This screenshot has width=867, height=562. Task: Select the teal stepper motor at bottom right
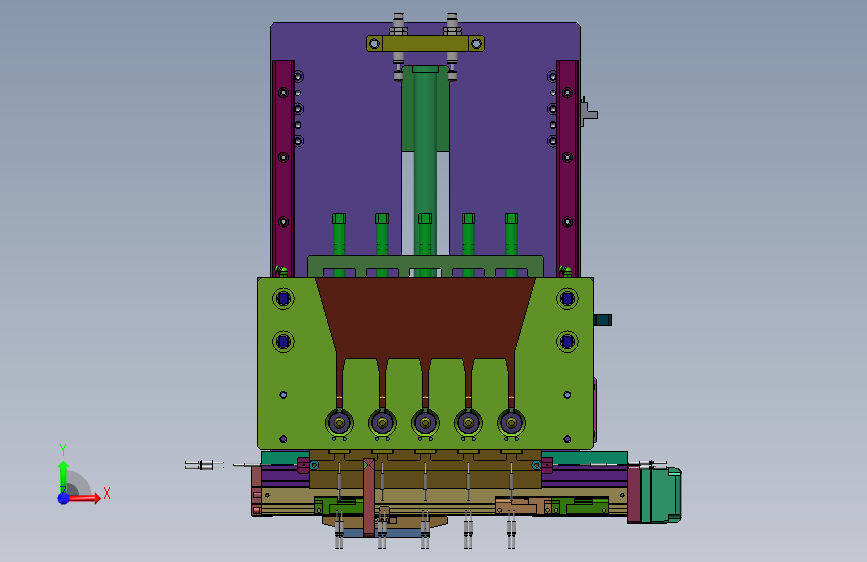pos(661,495)
